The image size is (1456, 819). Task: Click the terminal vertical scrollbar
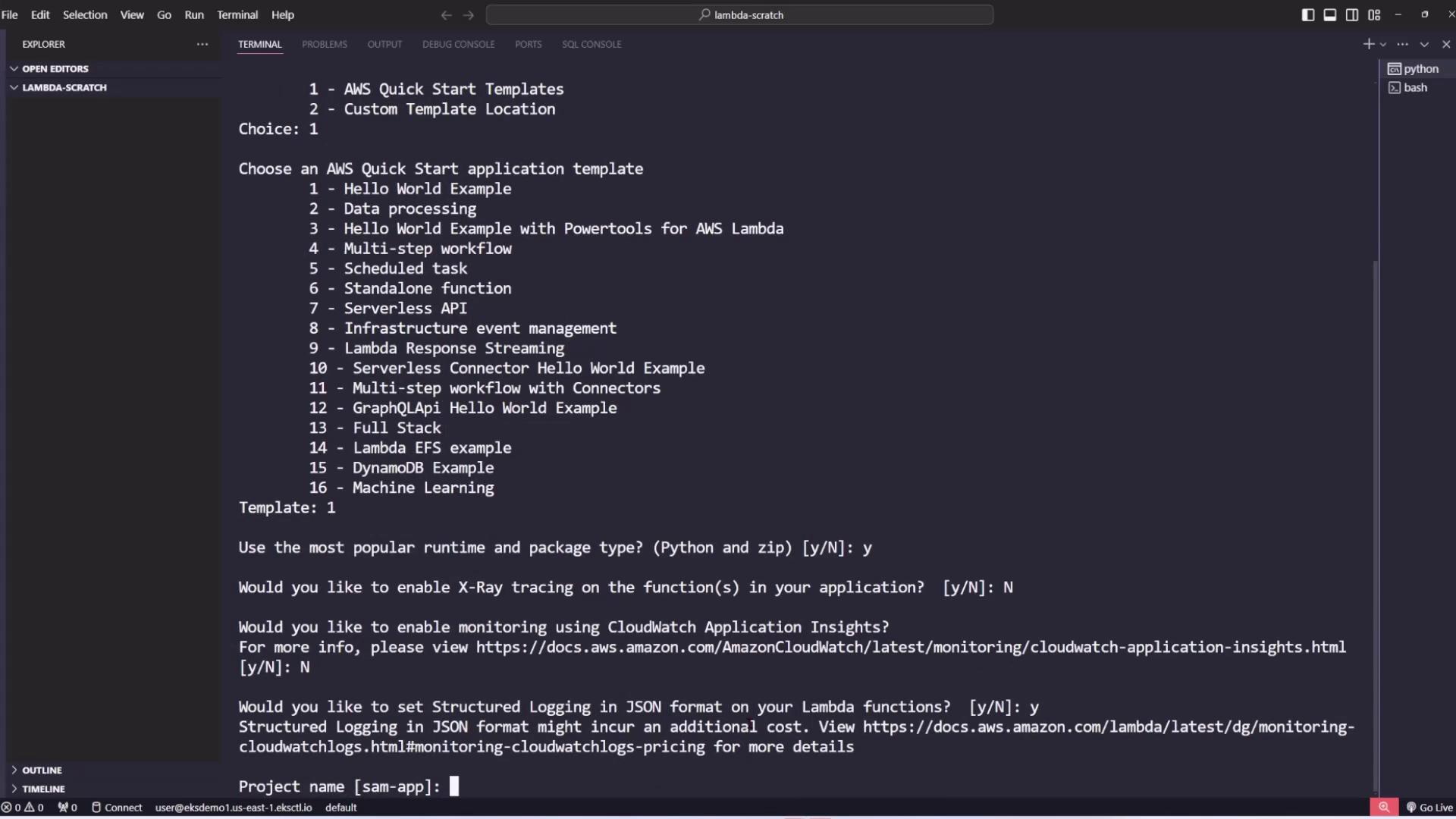click(x=1375, y=523)
